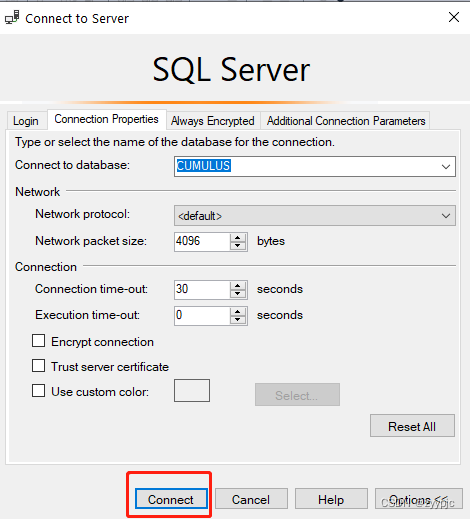Decrease Execution time-out with down arrow
470x519 pixels.
click(238, 320)
